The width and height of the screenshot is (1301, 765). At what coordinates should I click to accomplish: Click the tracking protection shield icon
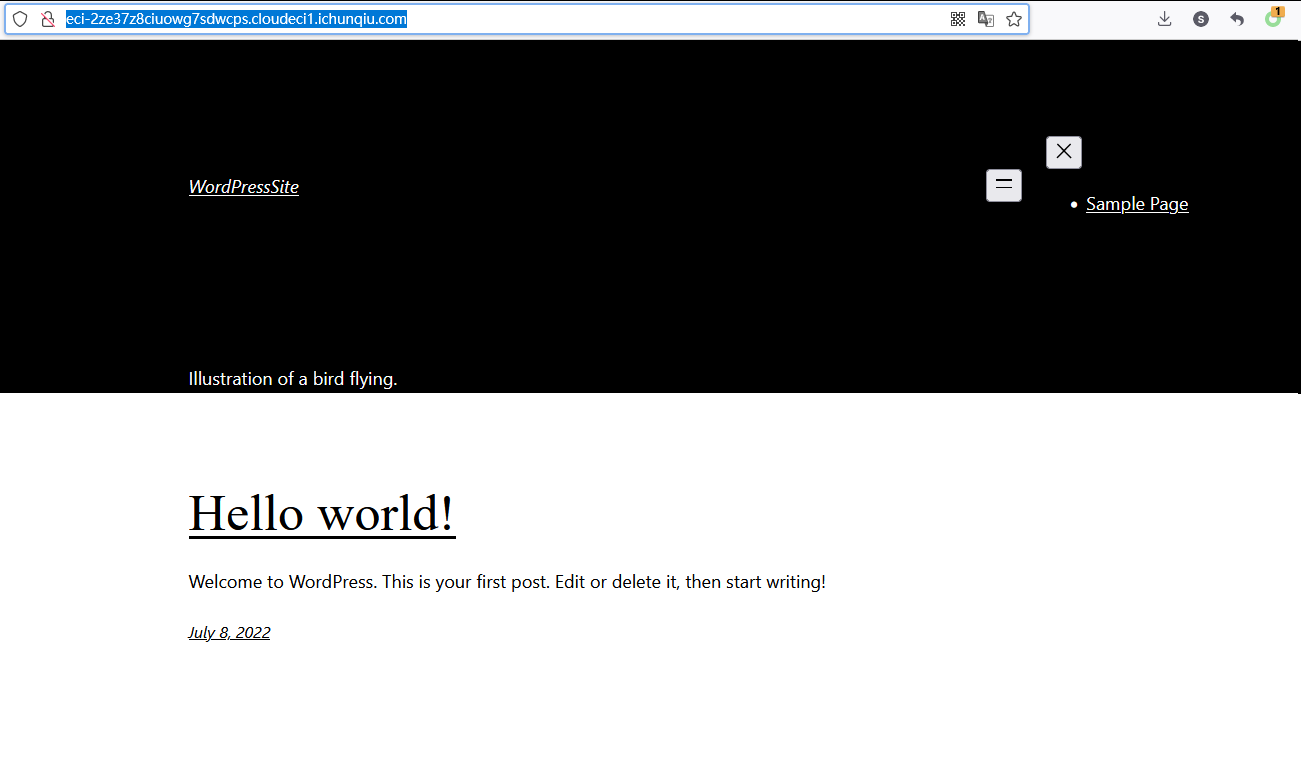point(20,19)
